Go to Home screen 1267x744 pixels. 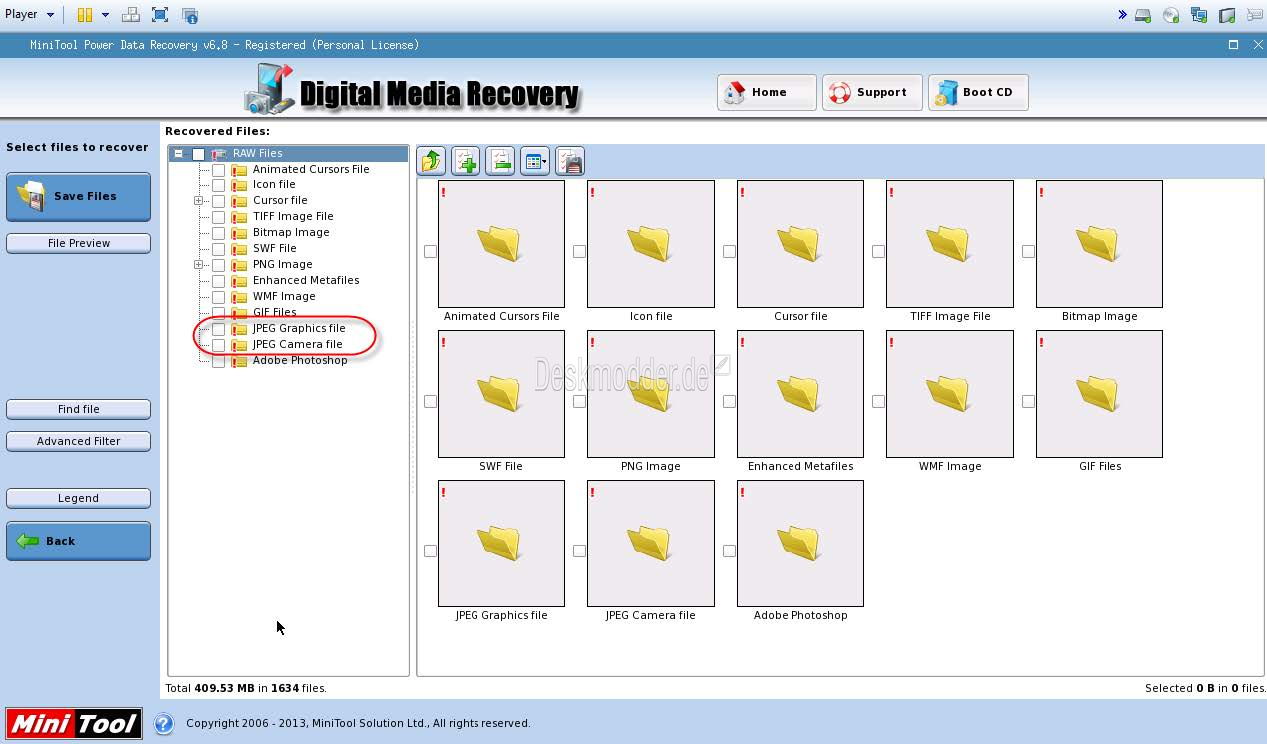(x=767, y=92)
